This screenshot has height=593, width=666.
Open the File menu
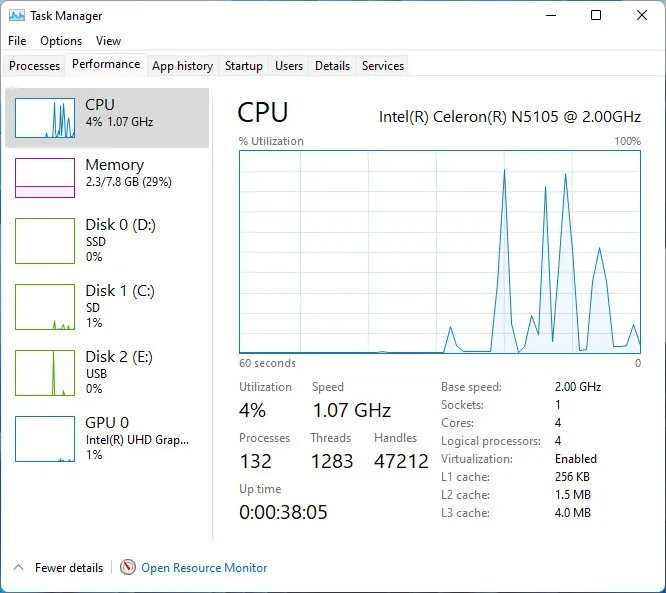pyautogui.click(x=17, y=41)
